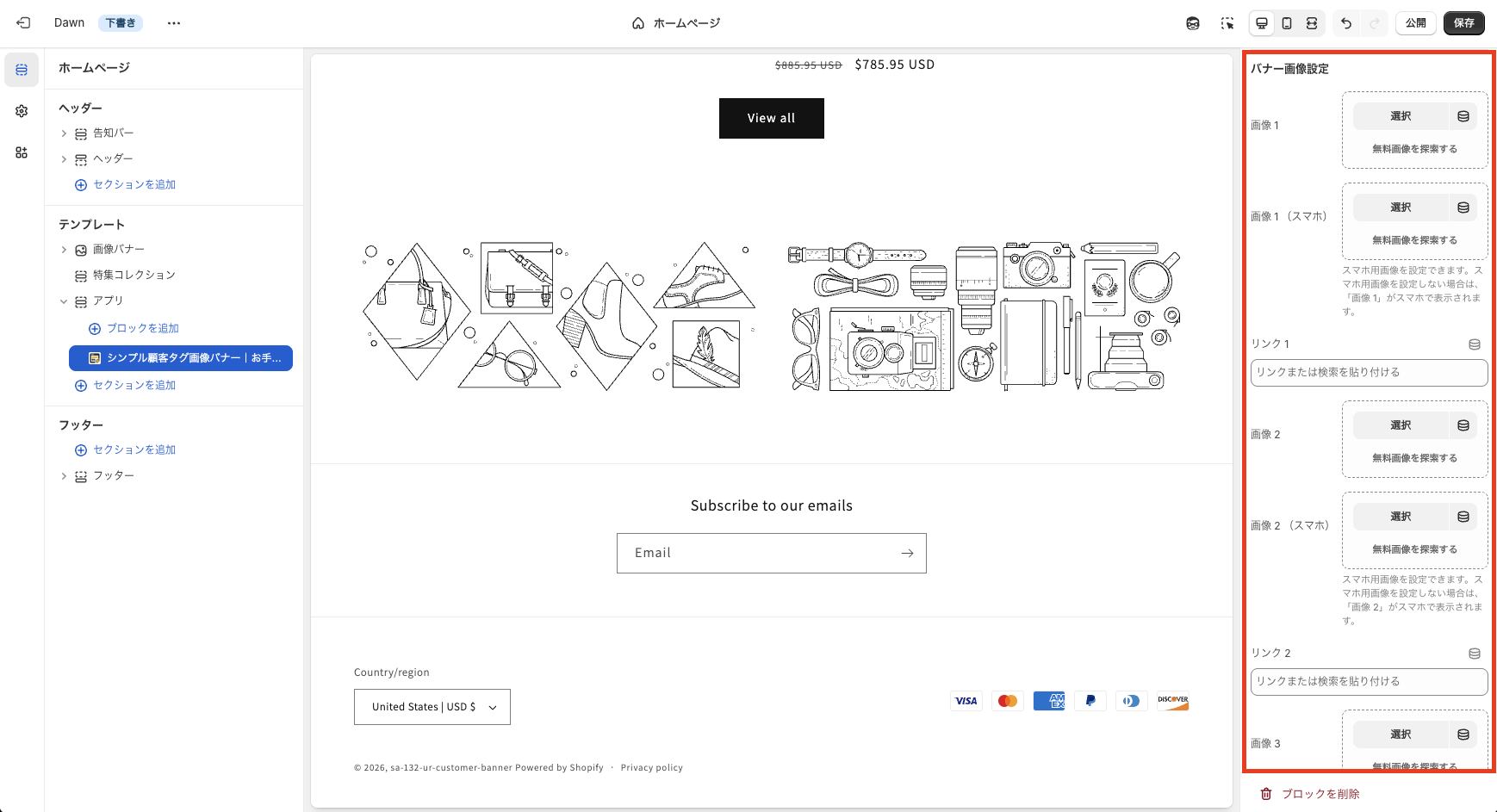Open the app embeds sidebar icon
Image resolution: width=1497 pixels, height=812 pixels.
point(22,152)
